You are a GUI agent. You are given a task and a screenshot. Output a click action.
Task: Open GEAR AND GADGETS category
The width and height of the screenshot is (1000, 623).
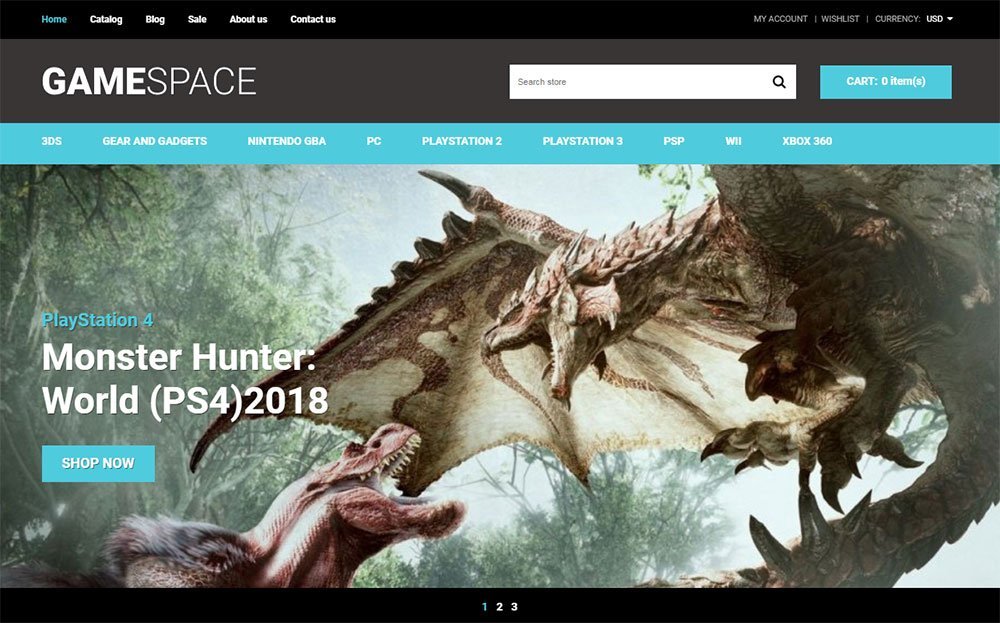pyautogui.click(x=155, y=141)
